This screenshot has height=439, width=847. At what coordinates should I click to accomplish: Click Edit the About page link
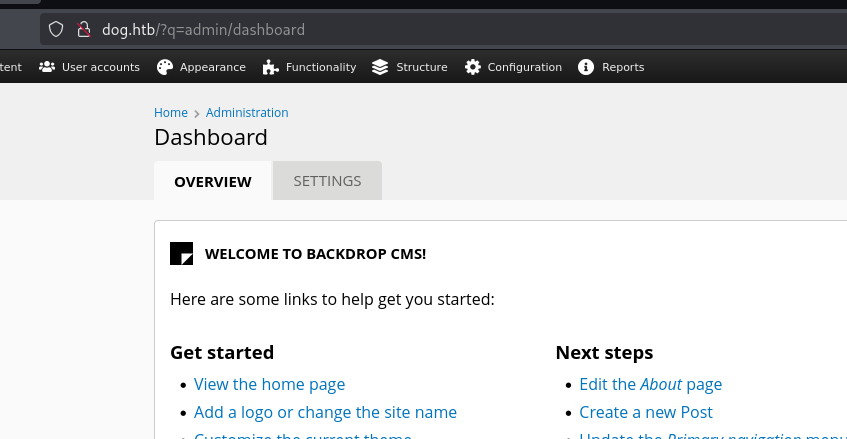tap(650, 384)
